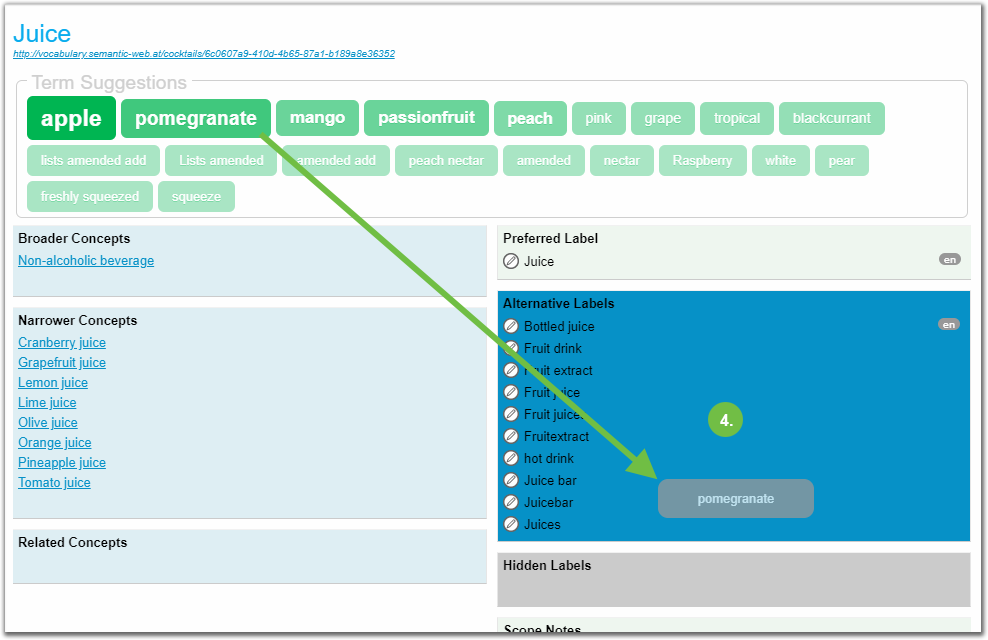Click the en language badge in Alternative Labels

(948, 324)
